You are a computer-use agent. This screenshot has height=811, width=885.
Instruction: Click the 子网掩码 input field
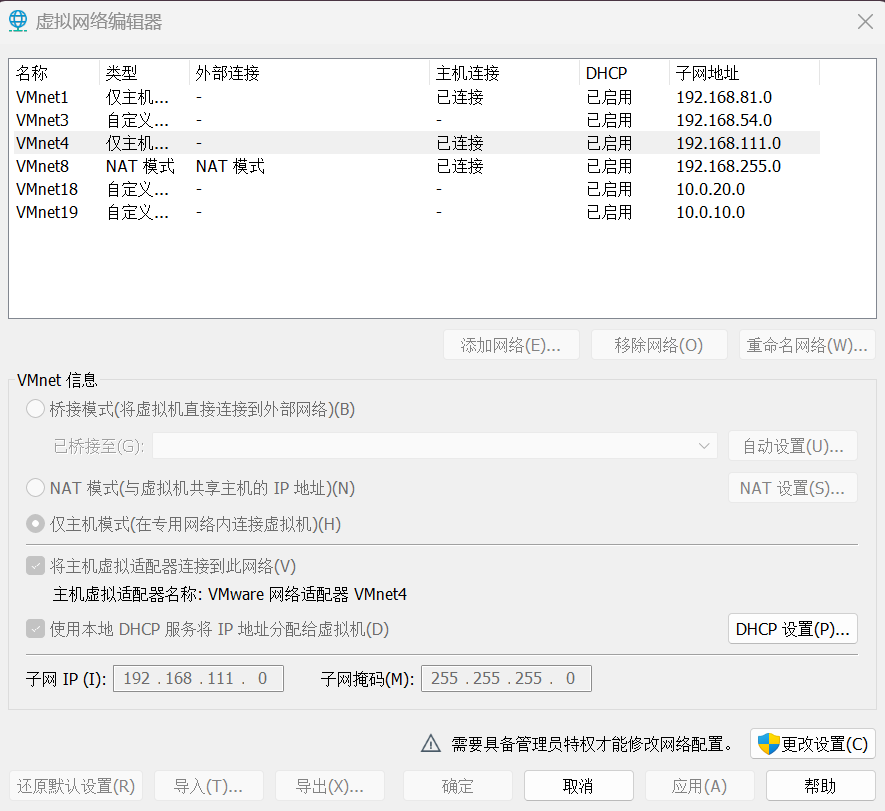tap(506, 678)
